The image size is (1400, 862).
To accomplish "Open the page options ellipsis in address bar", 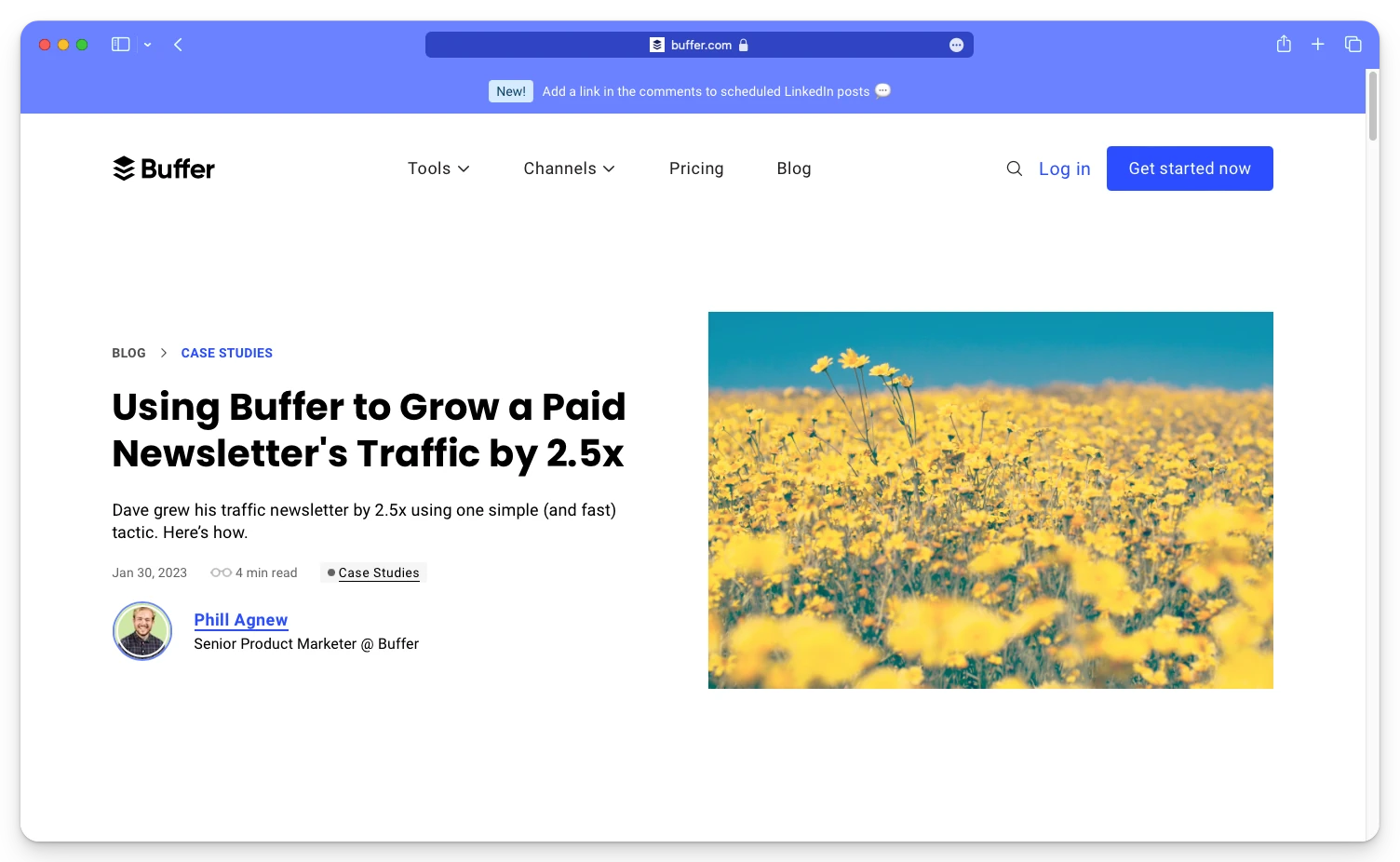I will point(956,45).
